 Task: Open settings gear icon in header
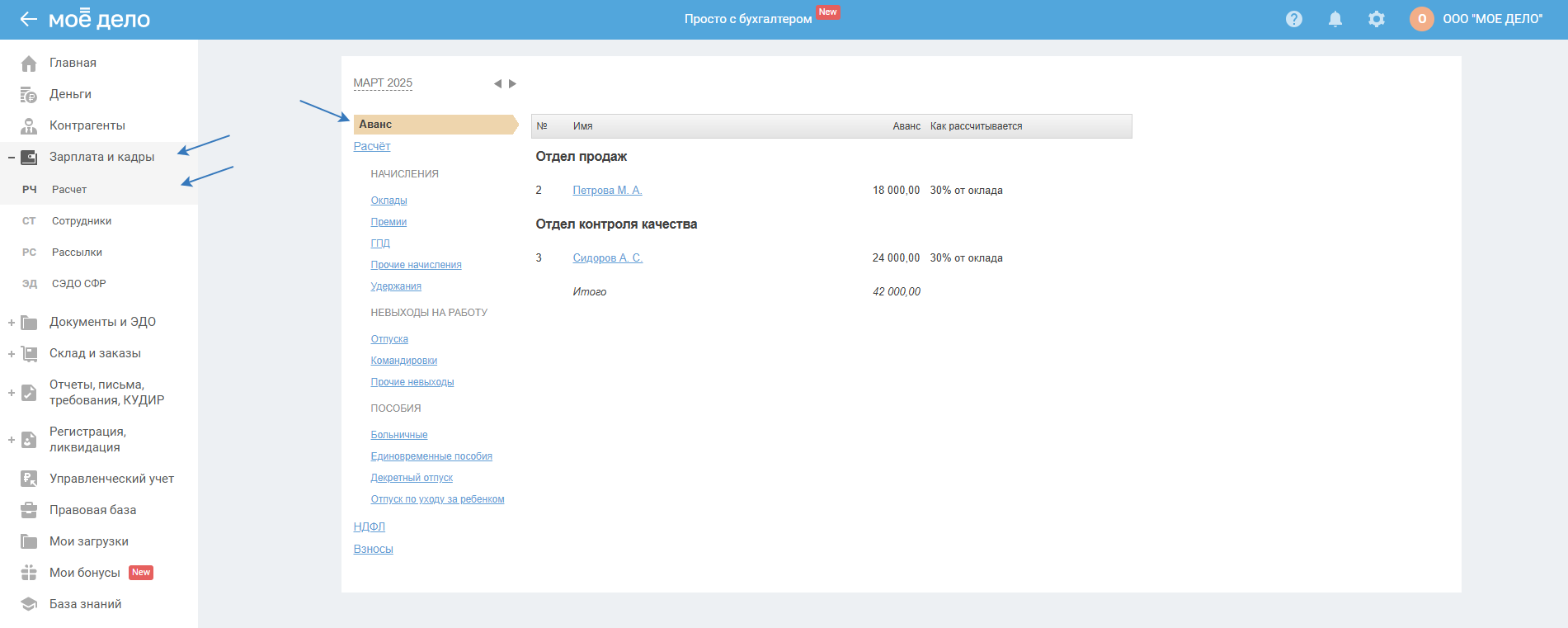(1376, 19)
